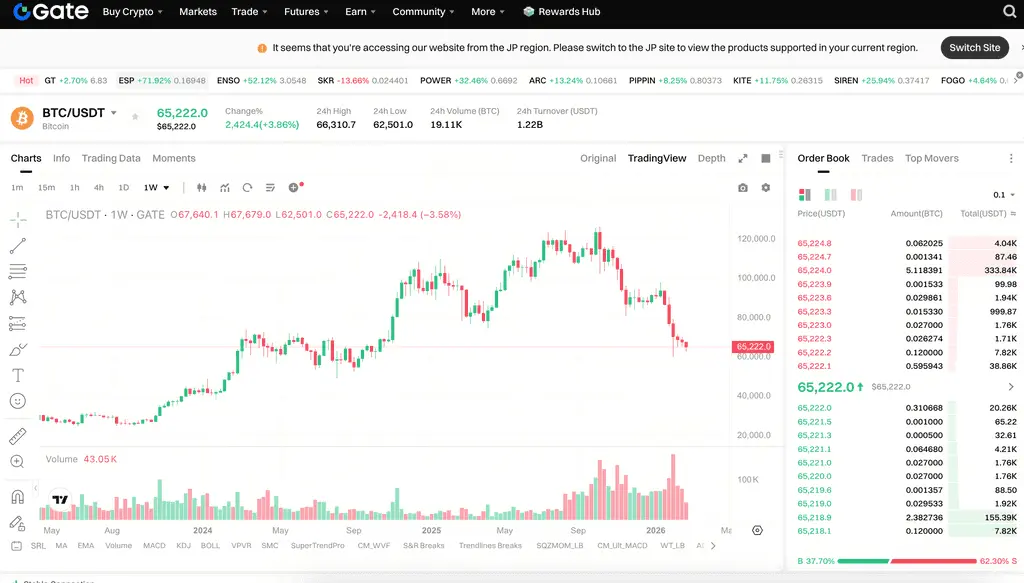Open the emoji sticker tool
This screenshot has width=1024, height=583.
coord(18,401)
